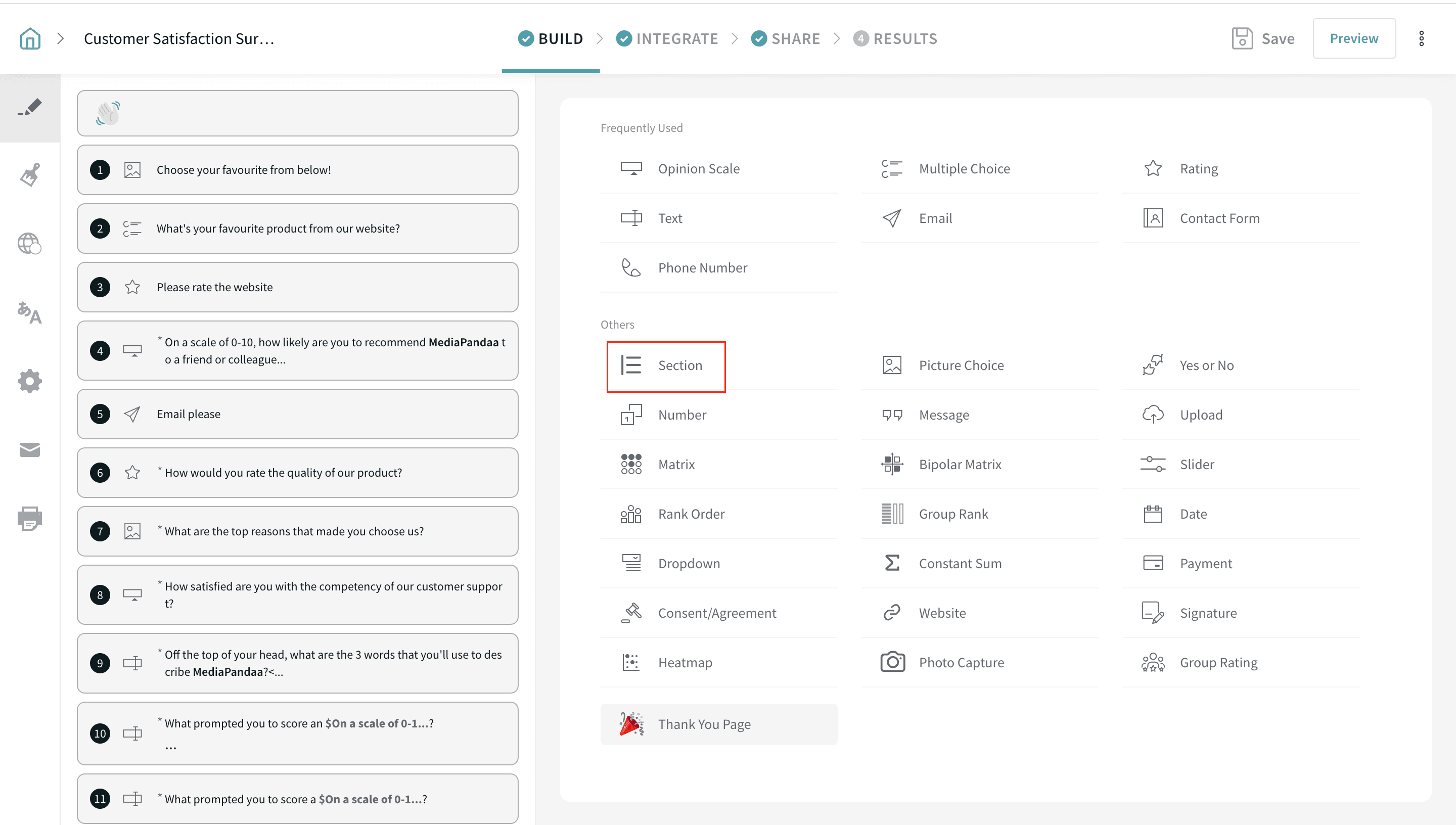This screenshot has width=1456, height=825.
Task: Open the language translation sidebar icon
Action: [30, 313]
